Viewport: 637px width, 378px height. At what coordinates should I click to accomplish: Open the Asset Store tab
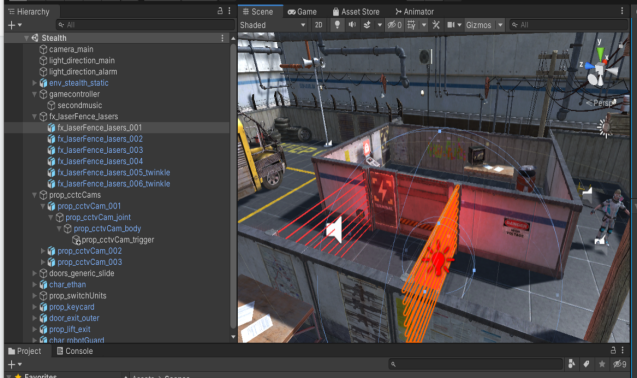point(356,12)
